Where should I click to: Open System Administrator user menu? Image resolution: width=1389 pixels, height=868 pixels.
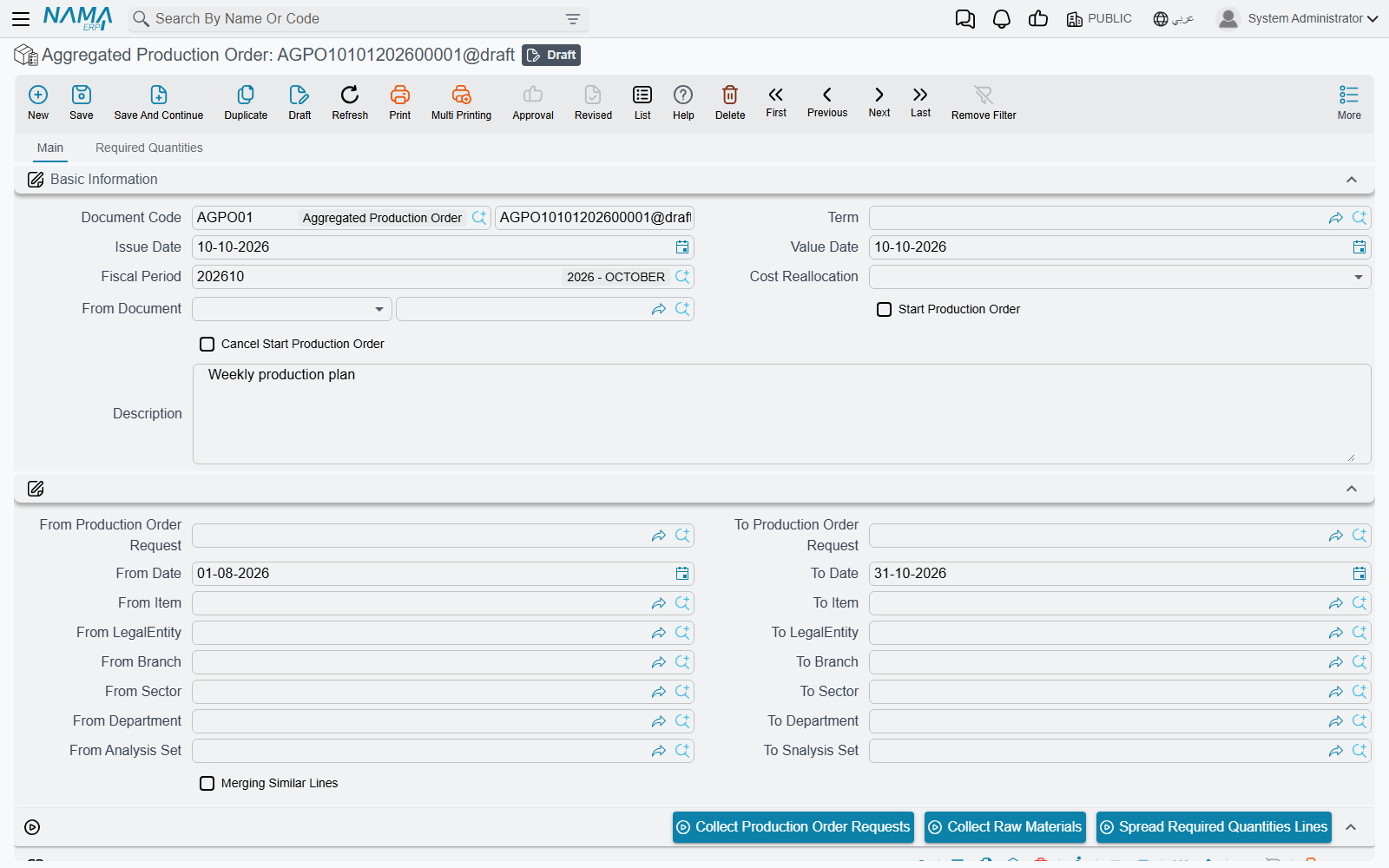pos(1298,18)
